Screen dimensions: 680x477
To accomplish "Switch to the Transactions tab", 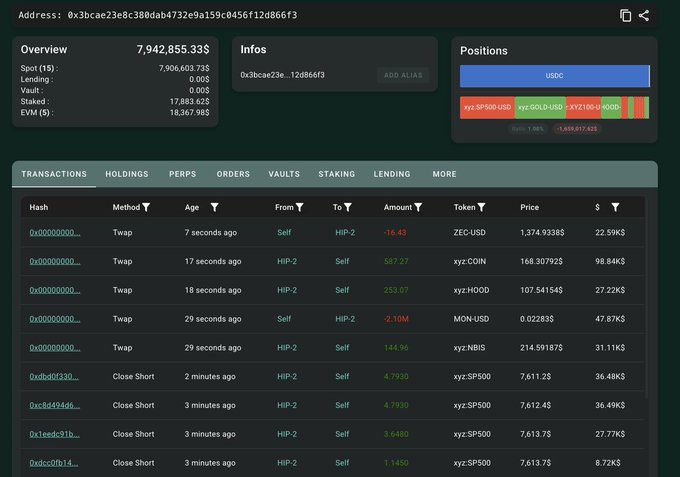I will pos(54,174).
